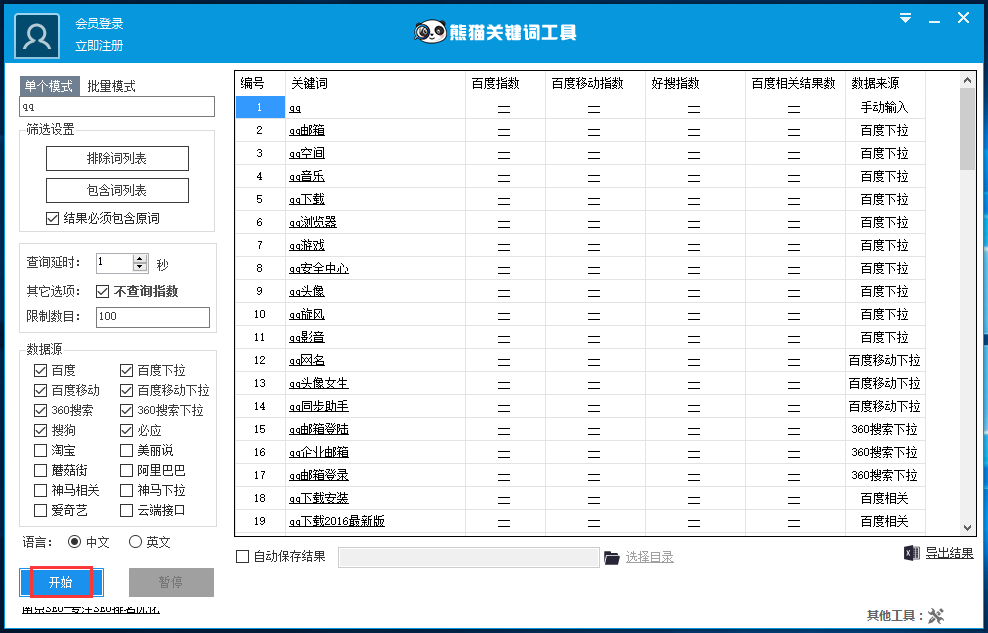
Task: Enable the 淘宝 data source
Action: click(x=40, y=450)
